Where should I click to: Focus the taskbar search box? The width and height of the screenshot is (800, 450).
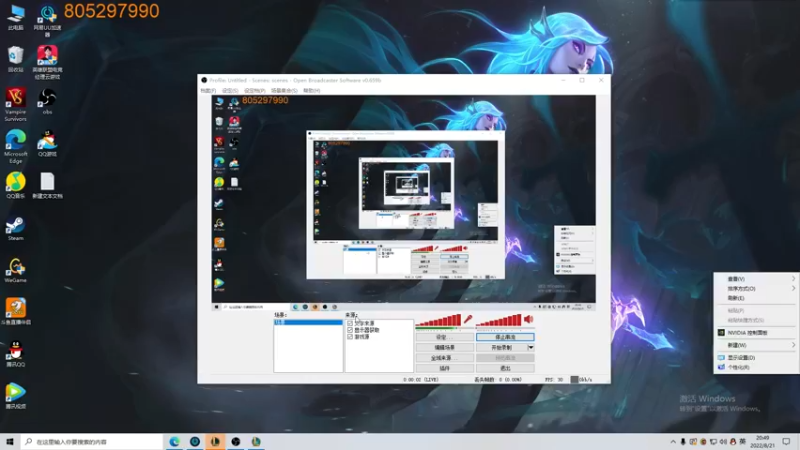click(x=92, y=441)
